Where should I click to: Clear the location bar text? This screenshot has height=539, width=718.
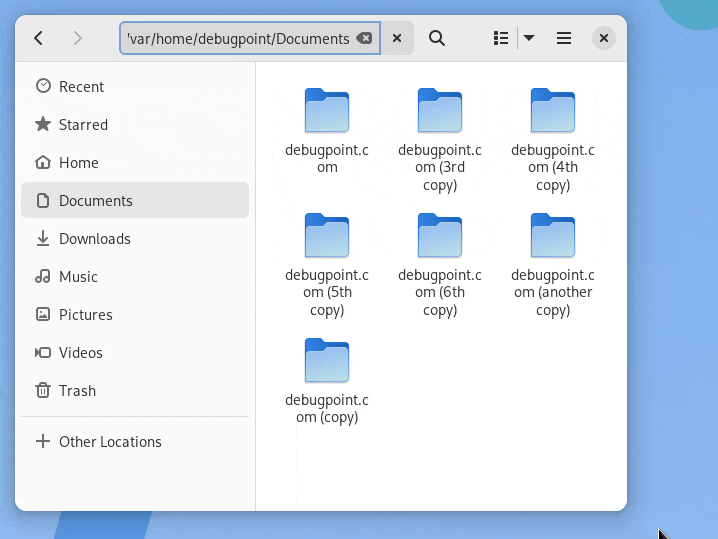[365, 38]
